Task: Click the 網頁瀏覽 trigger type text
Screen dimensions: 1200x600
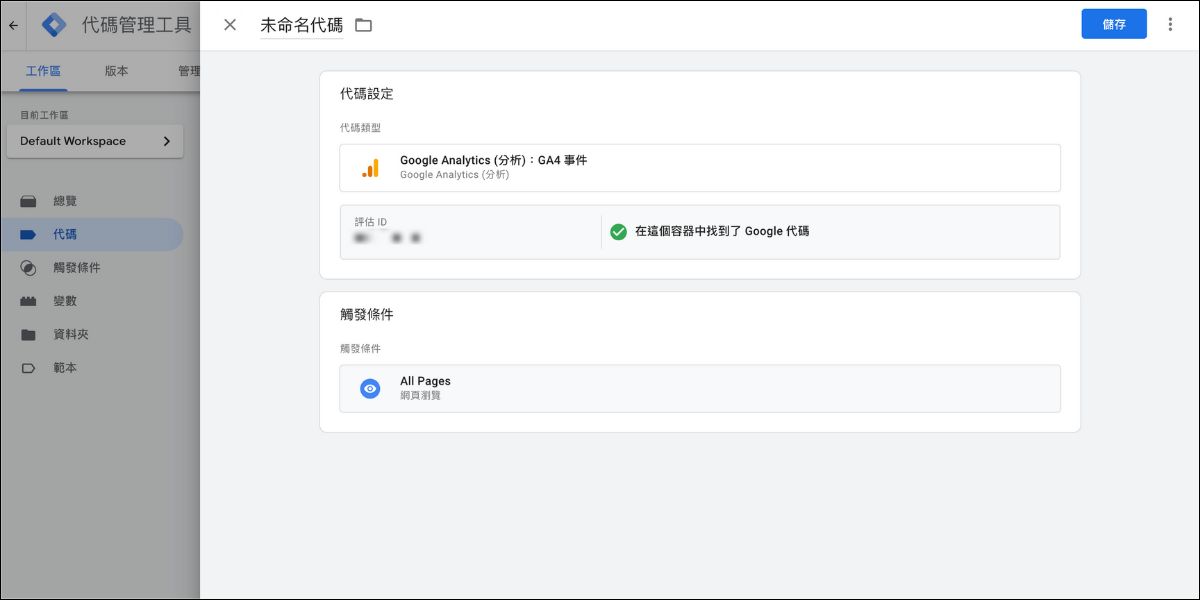Action: click(420, 396)
